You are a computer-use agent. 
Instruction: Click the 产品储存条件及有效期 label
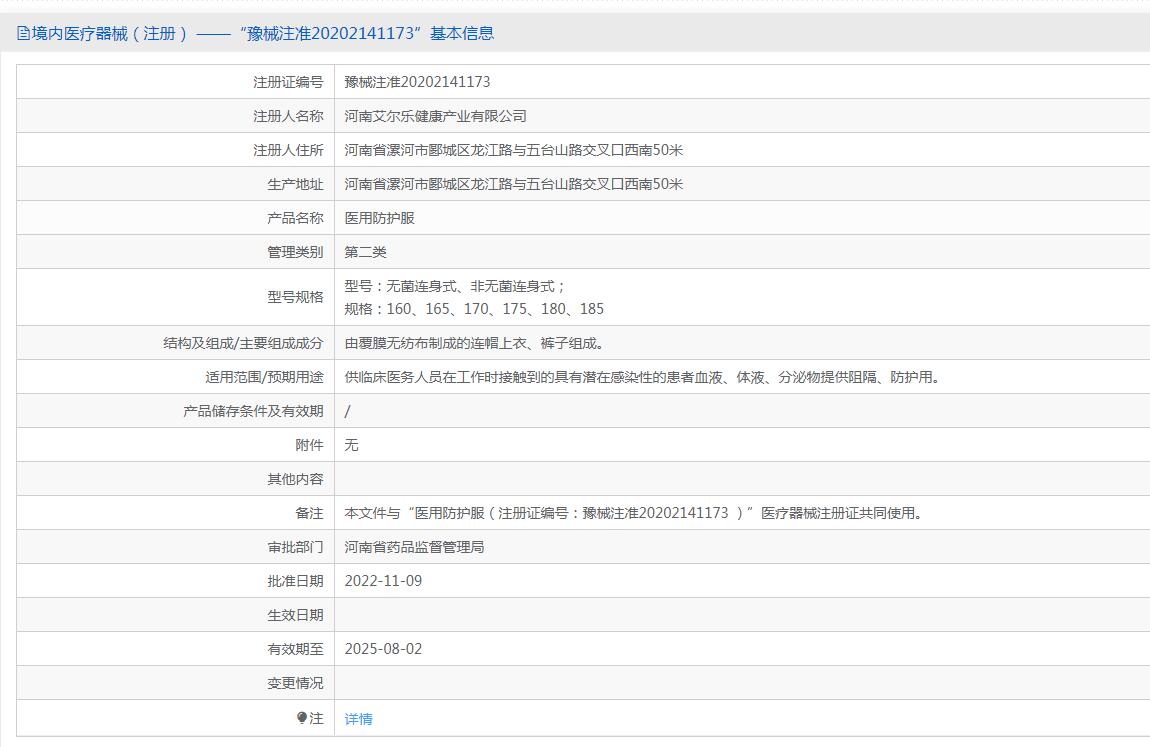click(x=253, y=411)
